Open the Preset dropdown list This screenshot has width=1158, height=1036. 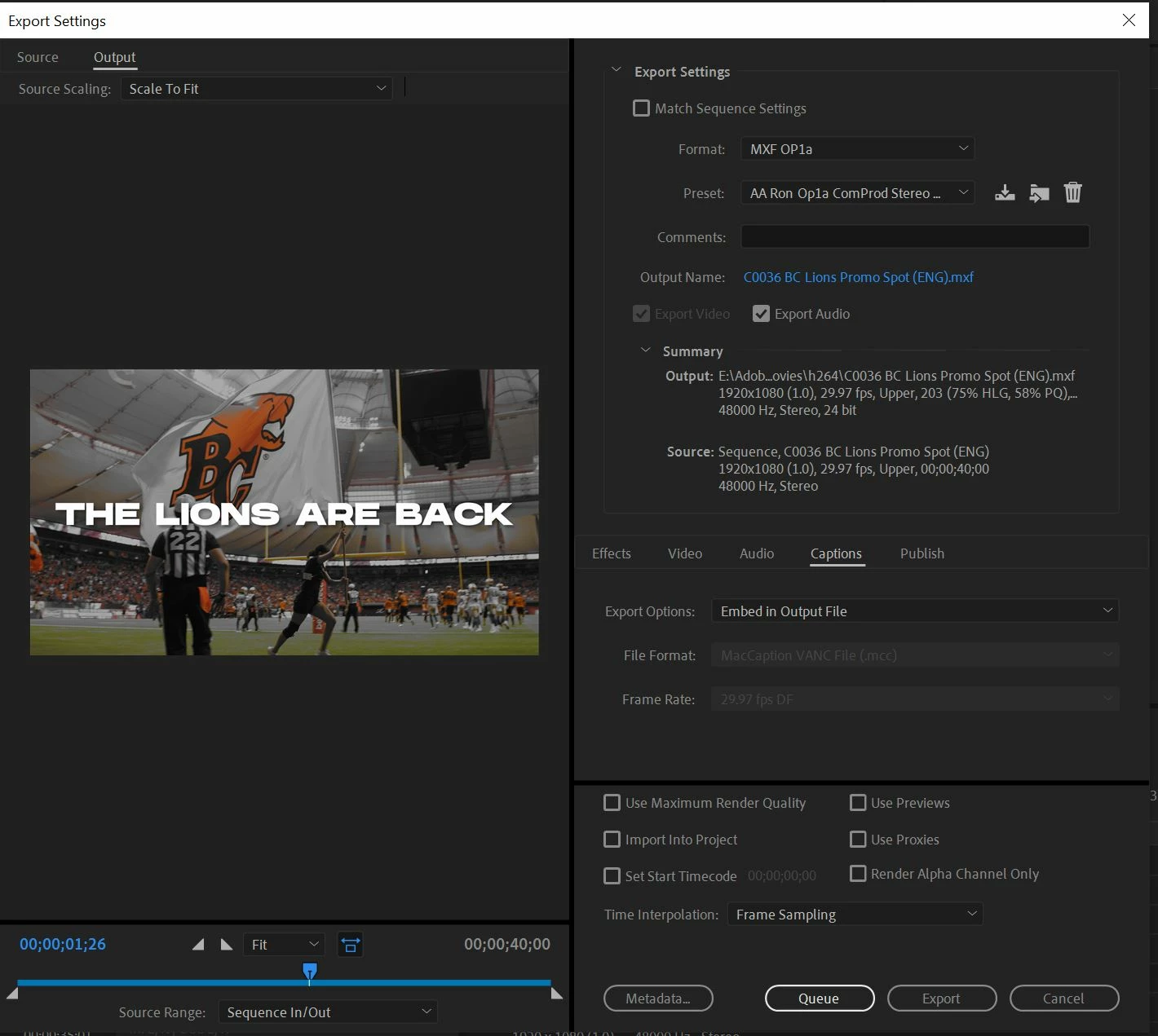(857, 193)
